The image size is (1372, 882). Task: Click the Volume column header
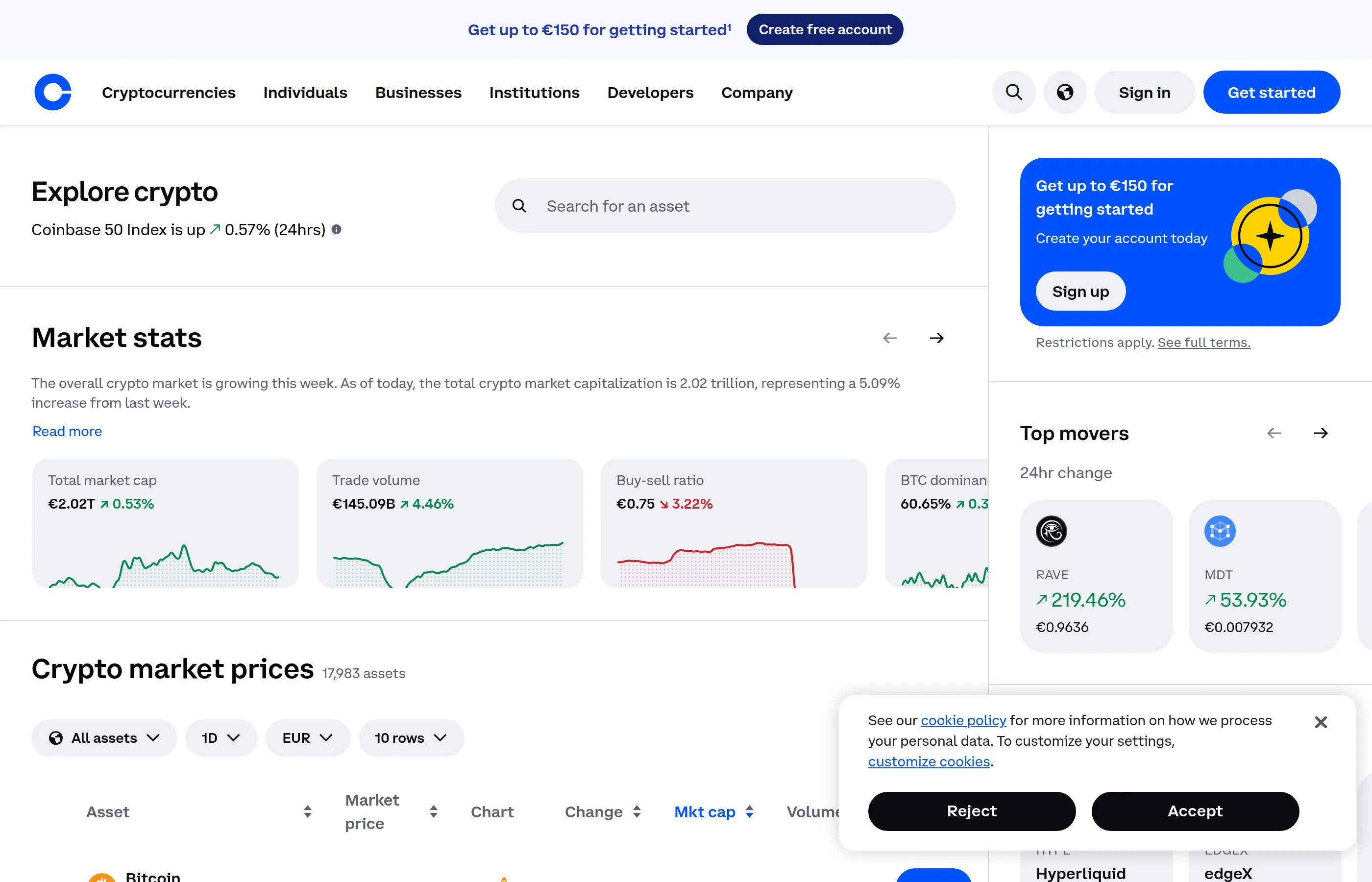(x=813, y=811)
